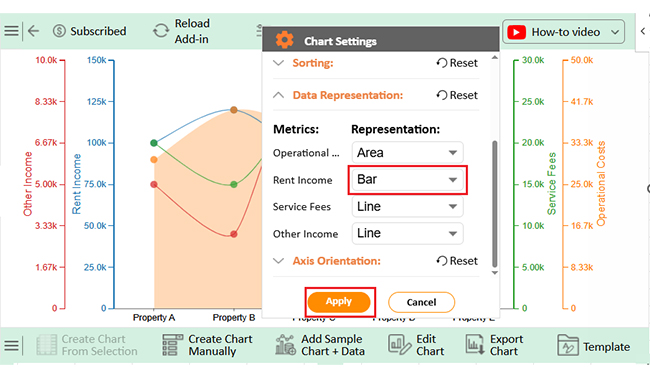Click the Chart Settings panel scrollbar

[495, 204]
